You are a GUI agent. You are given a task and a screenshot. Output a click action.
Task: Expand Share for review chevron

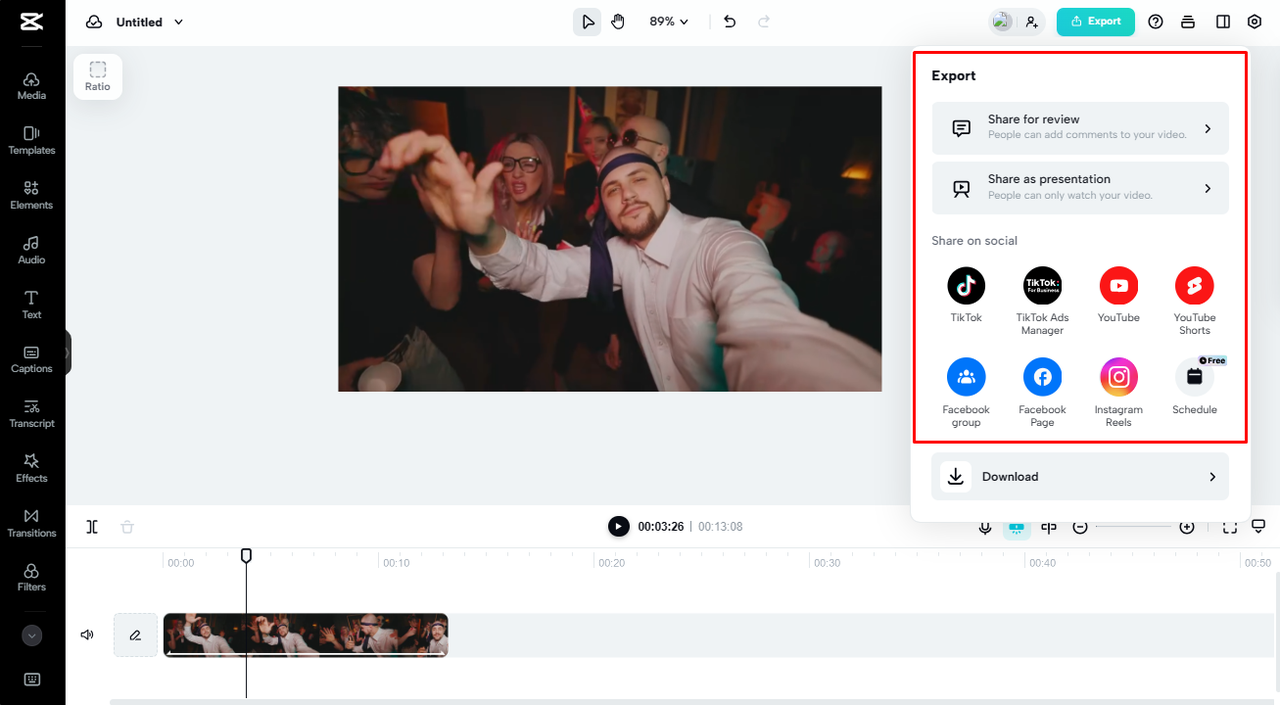(1208, 129)
